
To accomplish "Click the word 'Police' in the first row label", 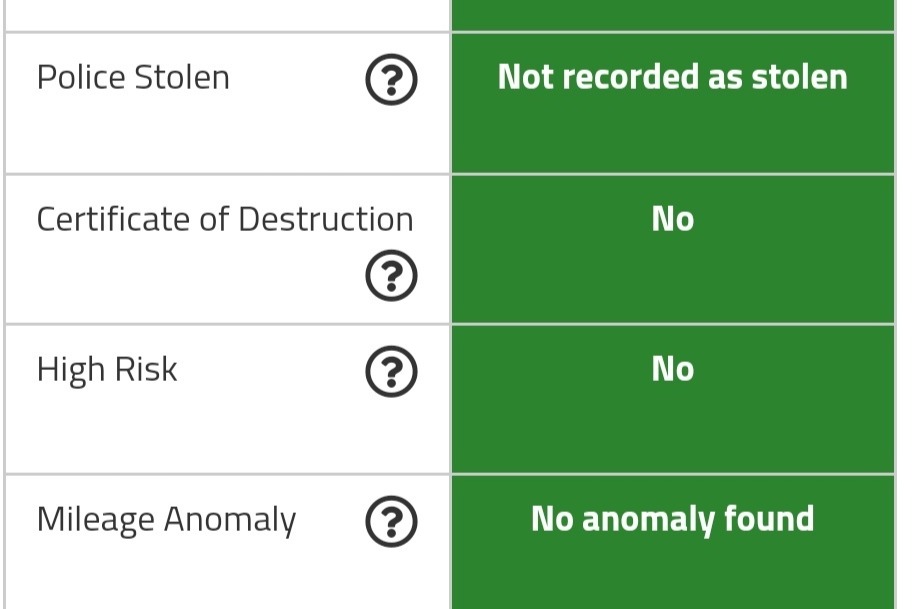I will (81, 78).
